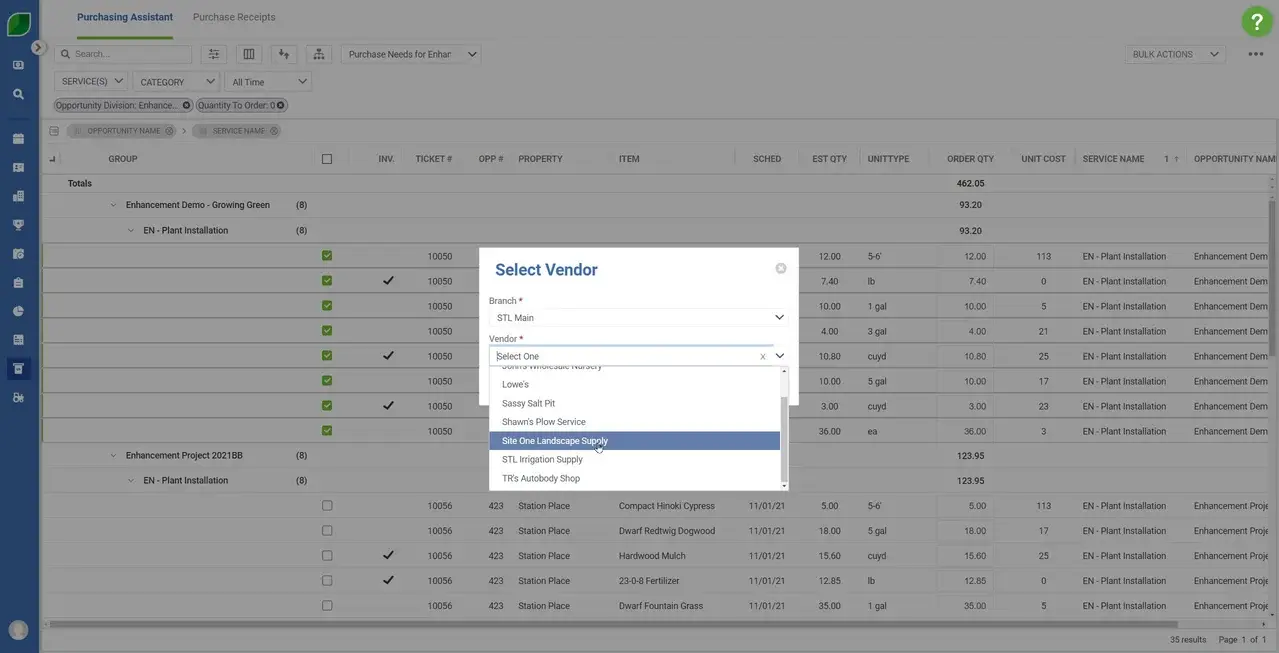The height and width of the screenshot is (653, 1279).
Task: Expand the left sidebar navigation arrow
Action: pos(38,47)
